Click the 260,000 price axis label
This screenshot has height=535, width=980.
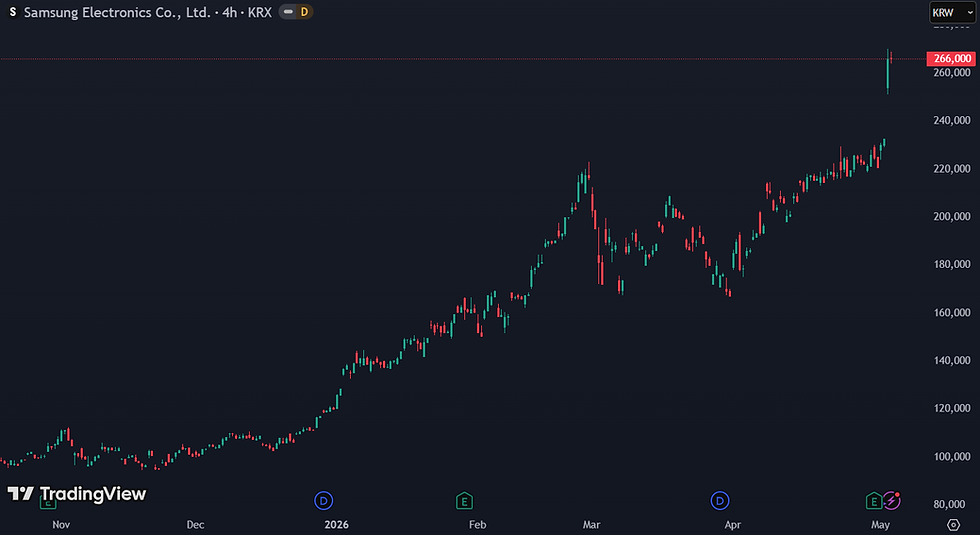pos(951,72)
